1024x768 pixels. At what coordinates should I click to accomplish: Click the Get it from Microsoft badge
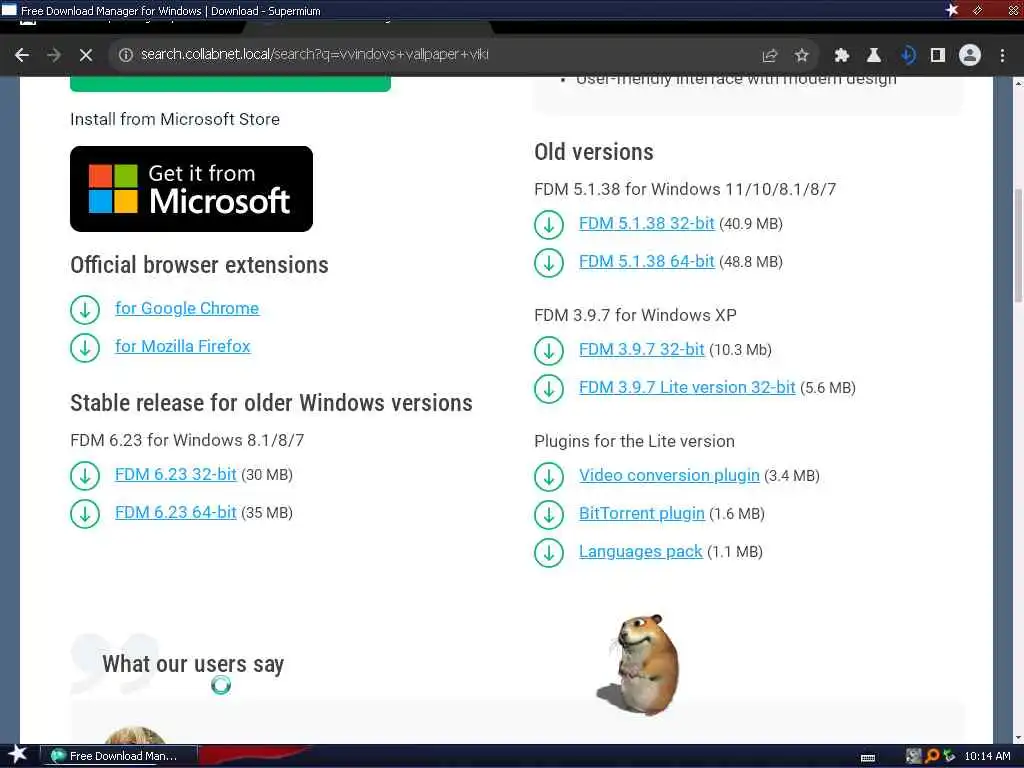191,189
